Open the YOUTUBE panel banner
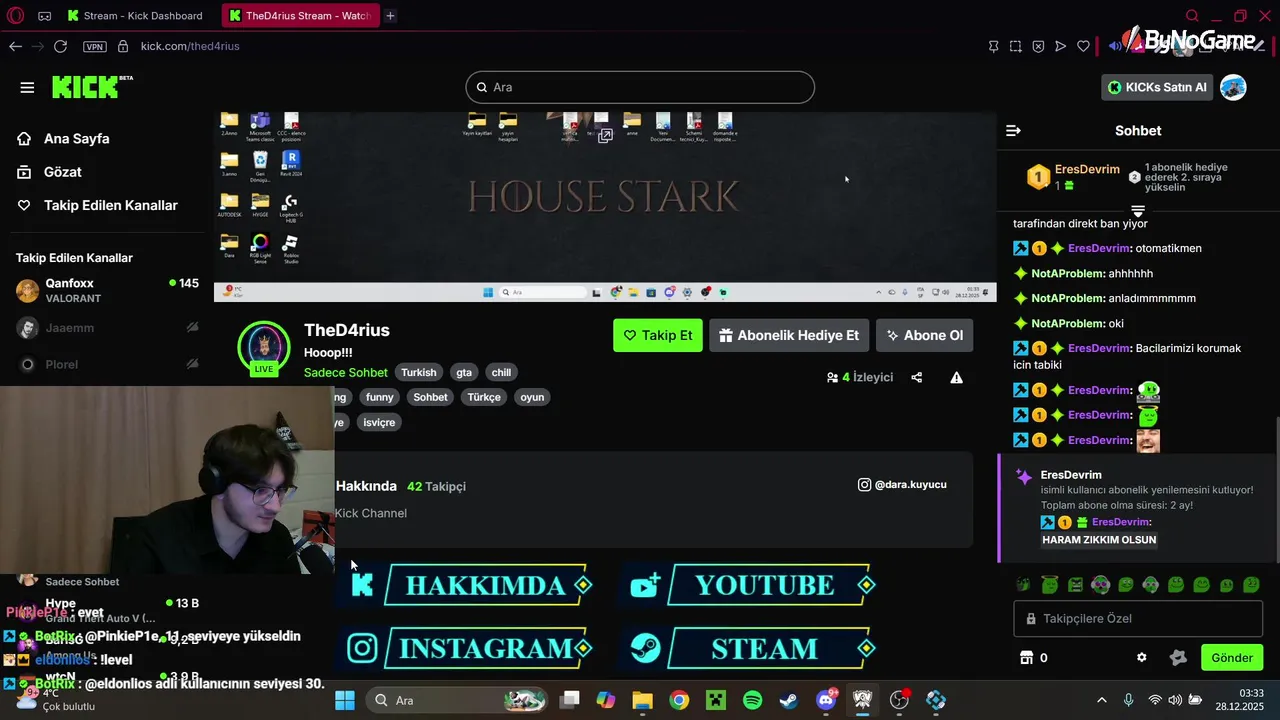1280x720 pixels. 753,585
